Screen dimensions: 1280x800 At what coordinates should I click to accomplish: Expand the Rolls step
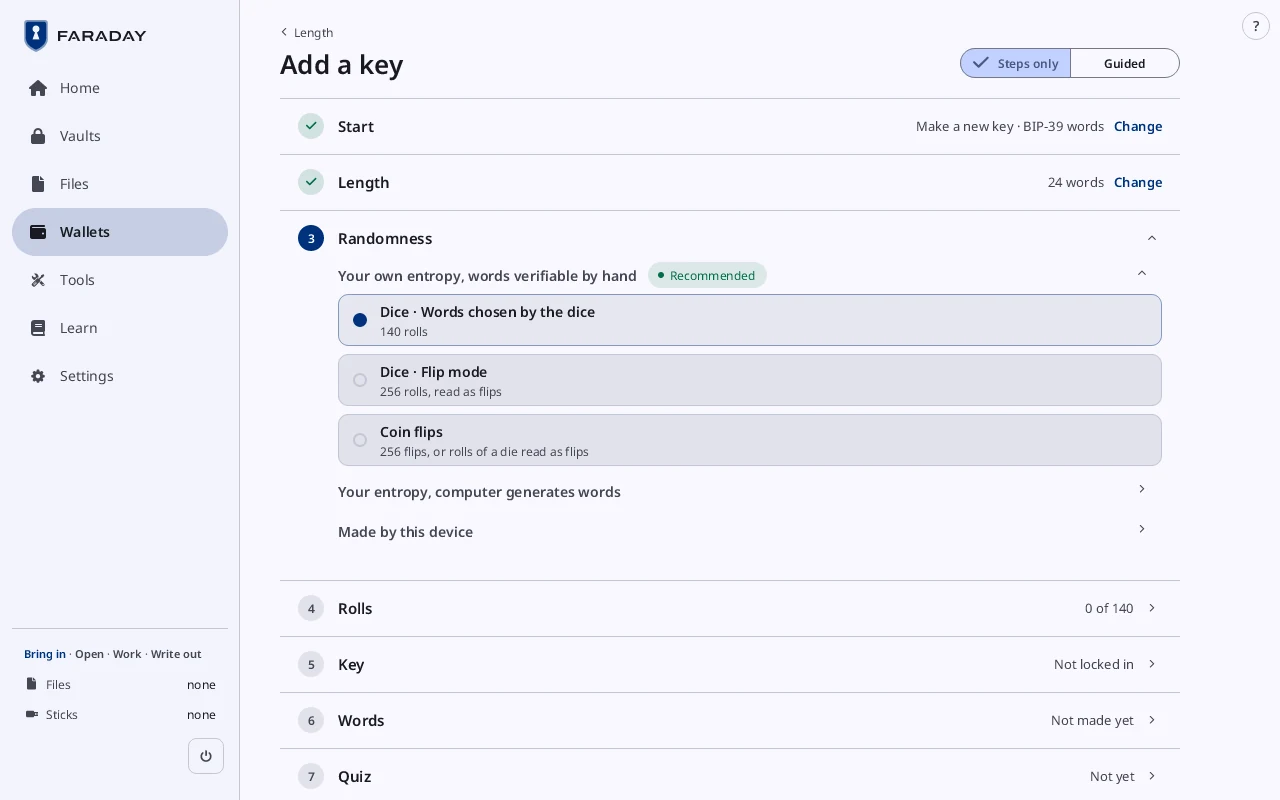(730, 608)
